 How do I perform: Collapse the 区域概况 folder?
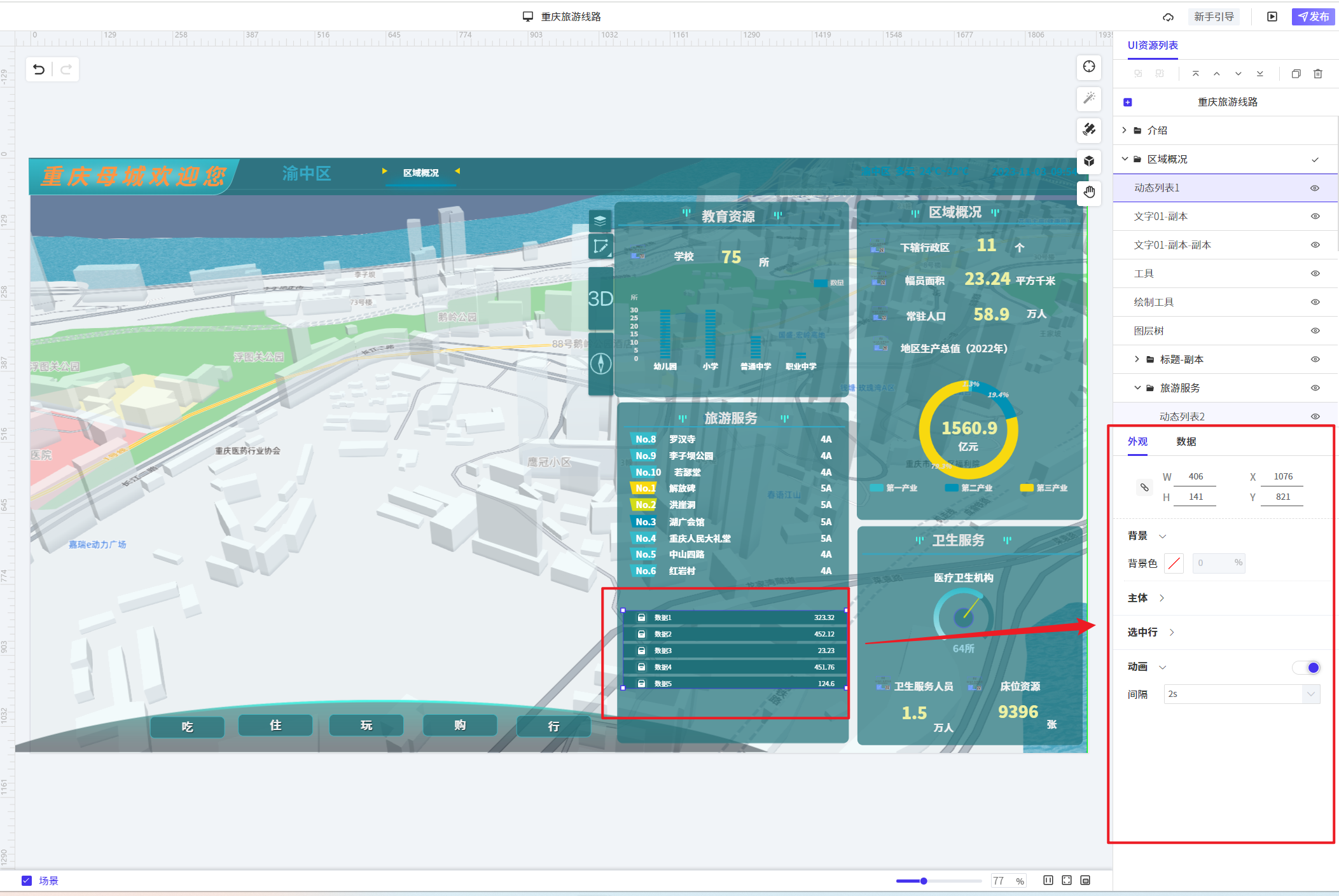click(1125, 159)
